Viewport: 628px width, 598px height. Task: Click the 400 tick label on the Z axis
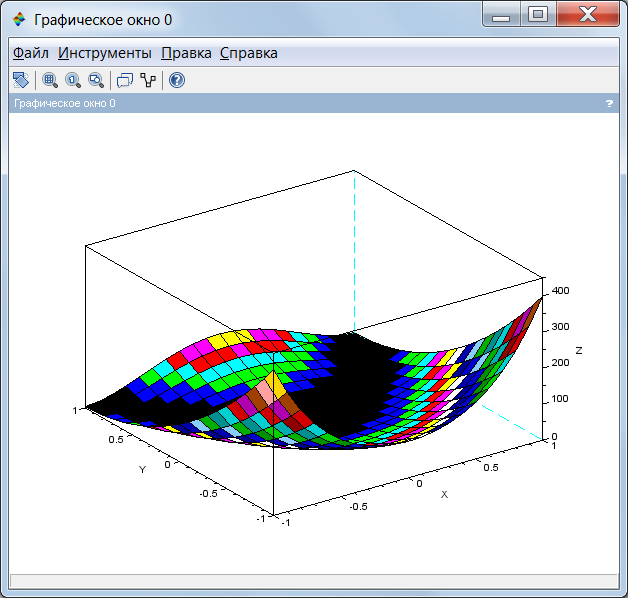(560, 290)
